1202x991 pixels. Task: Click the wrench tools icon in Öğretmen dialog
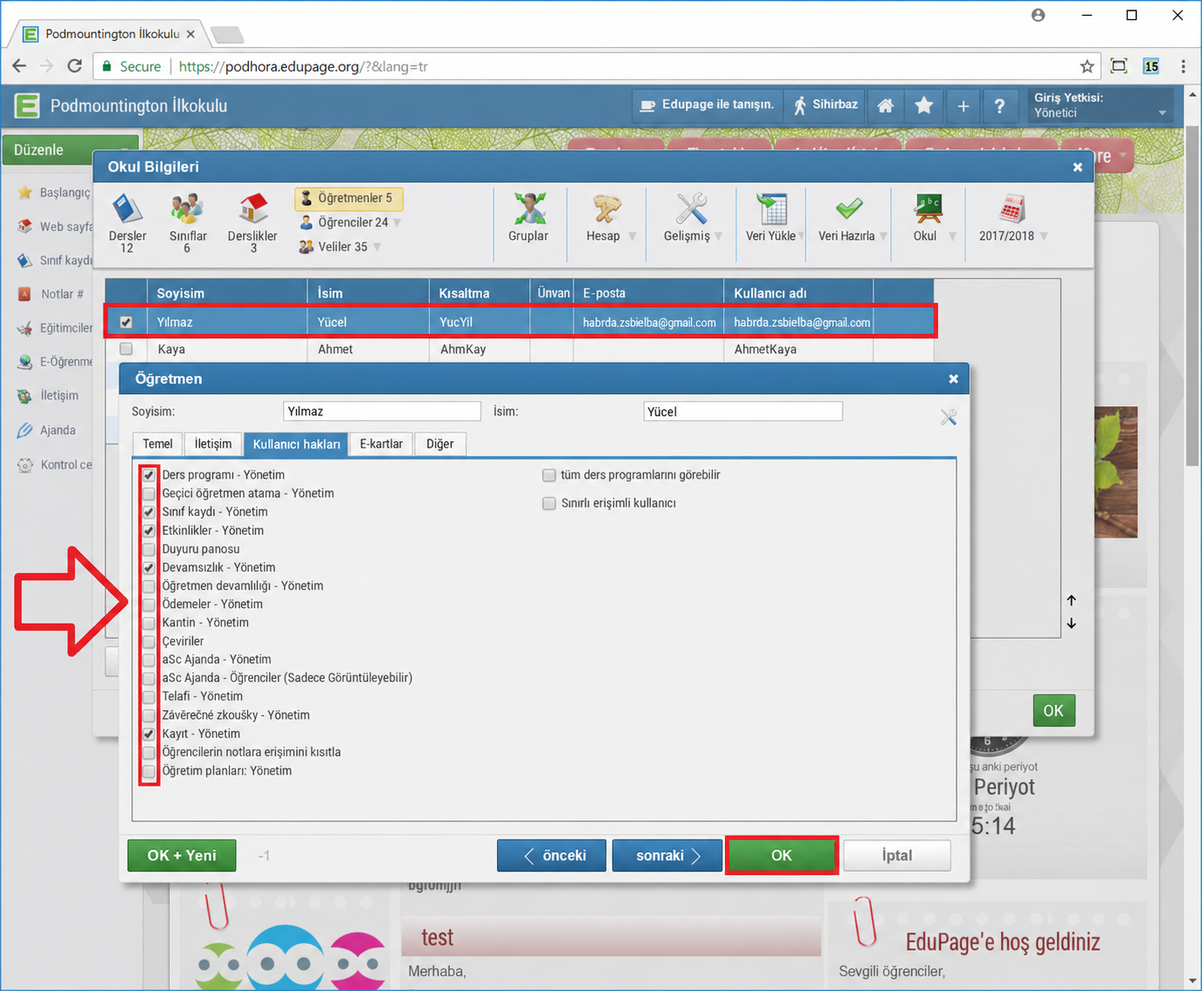[x=949, y=416]
